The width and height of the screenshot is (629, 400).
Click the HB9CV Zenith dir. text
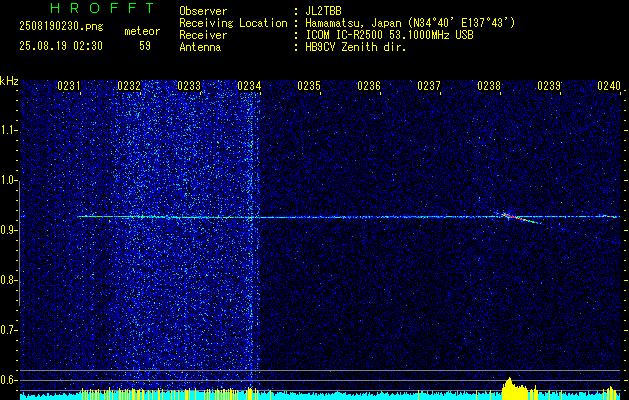356,47
